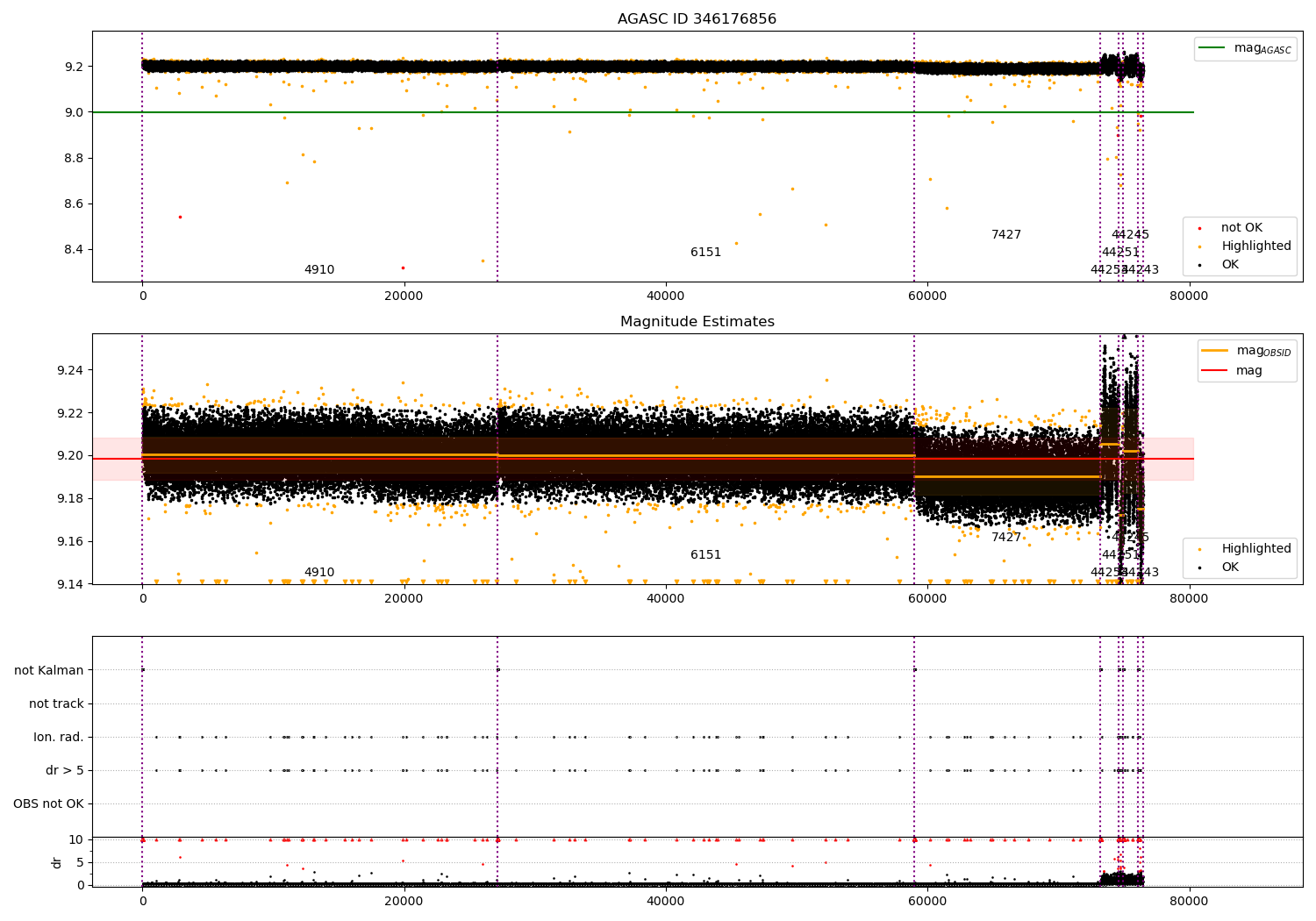Select the 'not Kalman' row label
This screenshot has width=1316, height=921.
[49, 671]
